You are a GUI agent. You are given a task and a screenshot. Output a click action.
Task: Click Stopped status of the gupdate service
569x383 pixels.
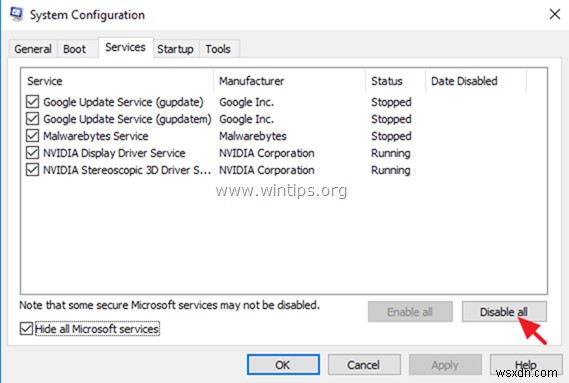pyautogui.click(x=391, y=102)
